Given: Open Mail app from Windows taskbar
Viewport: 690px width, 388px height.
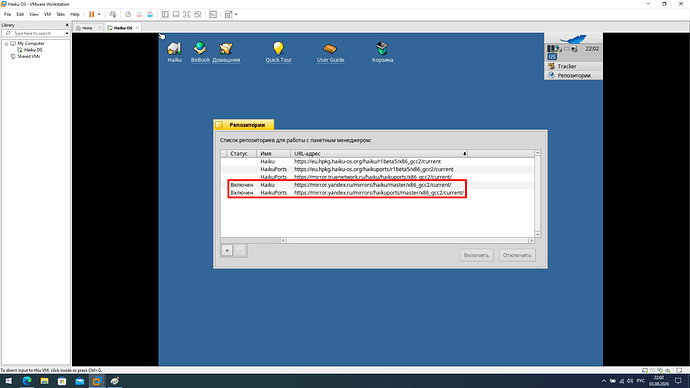Looking at the screenshot, I should coord(80,381).
